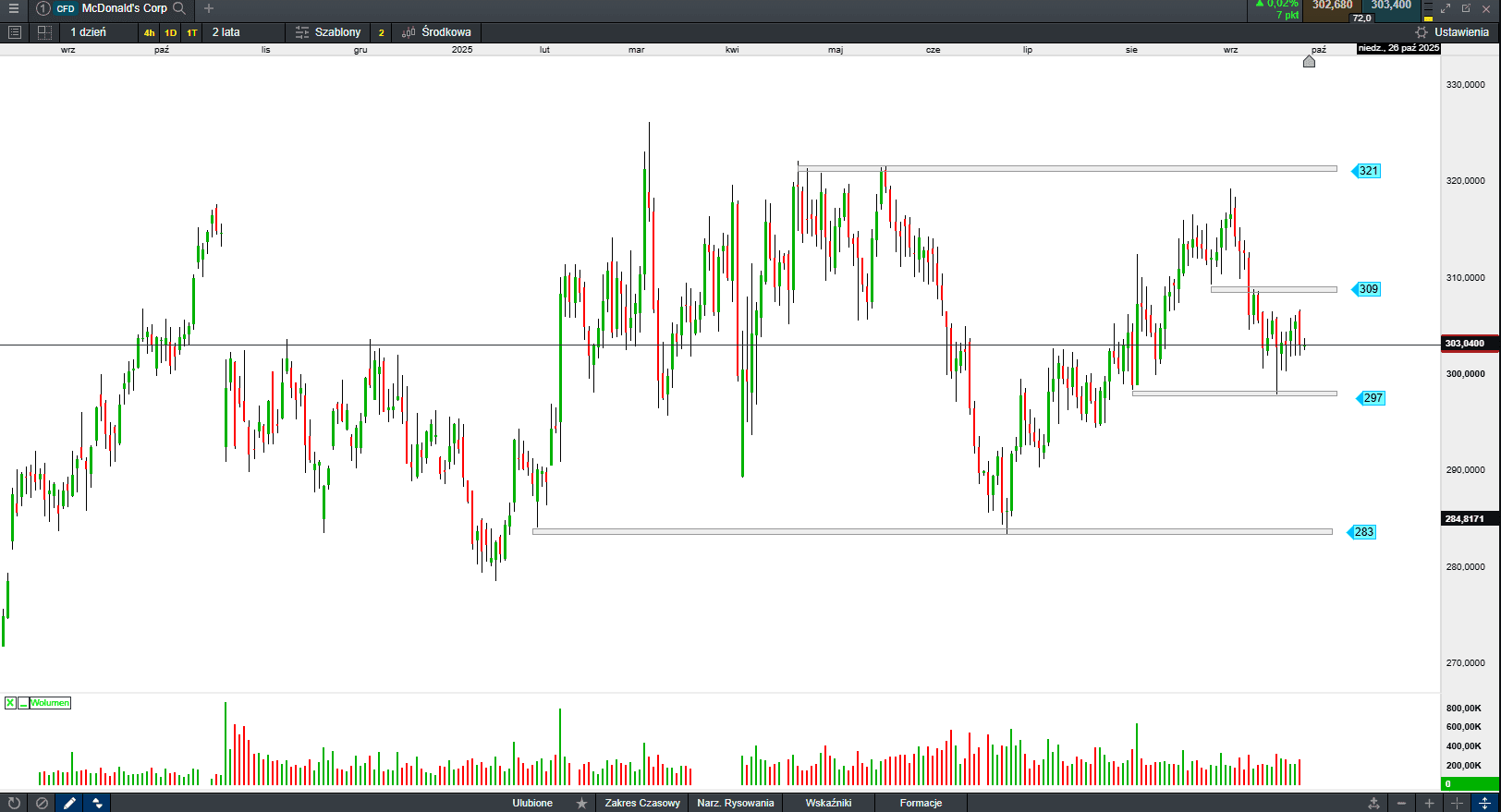
Task: Open the Wskaźniki tab
Action: point(828,803)
